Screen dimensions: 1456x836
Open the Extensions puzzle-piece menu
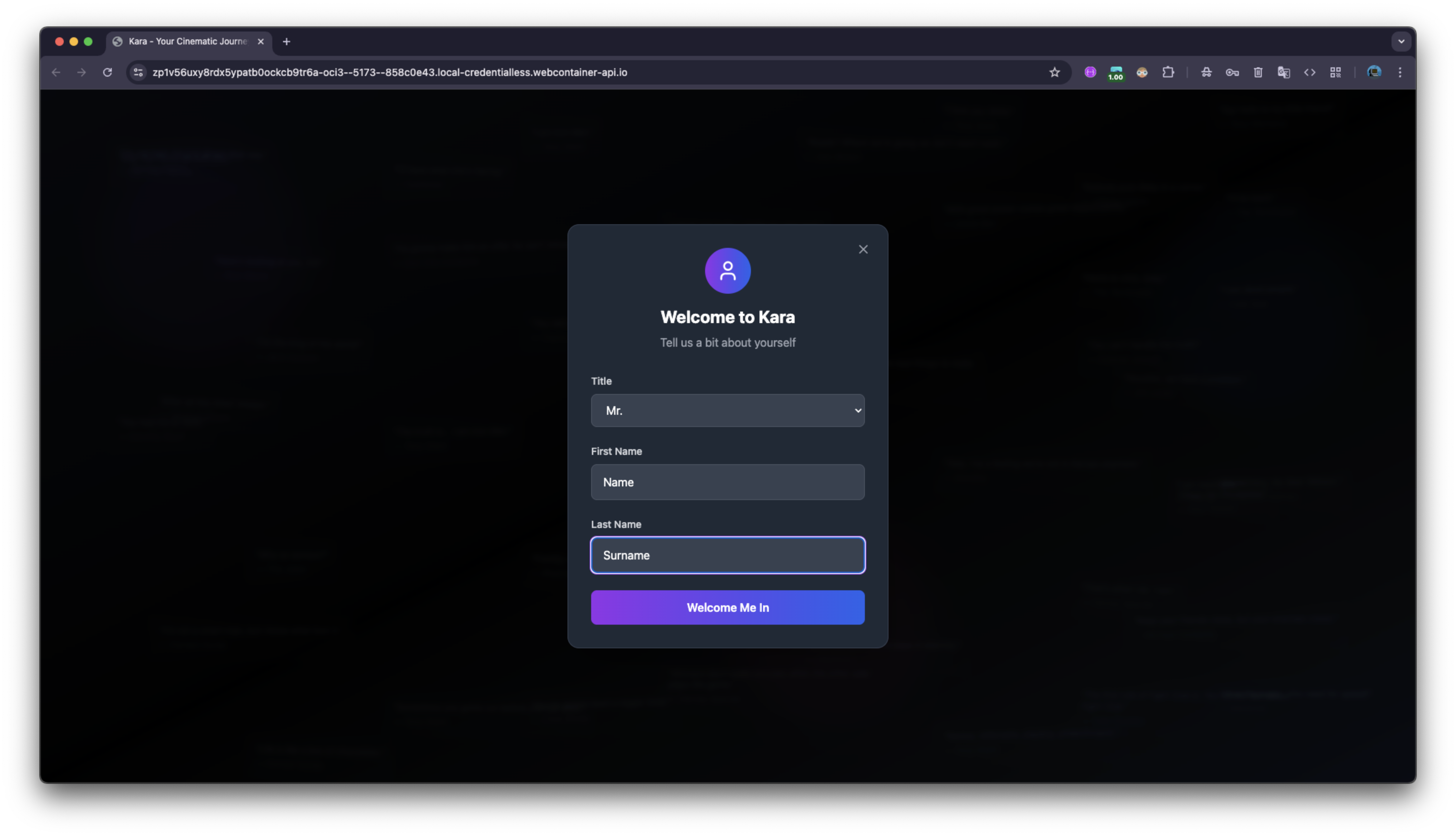coord(1168,72)
